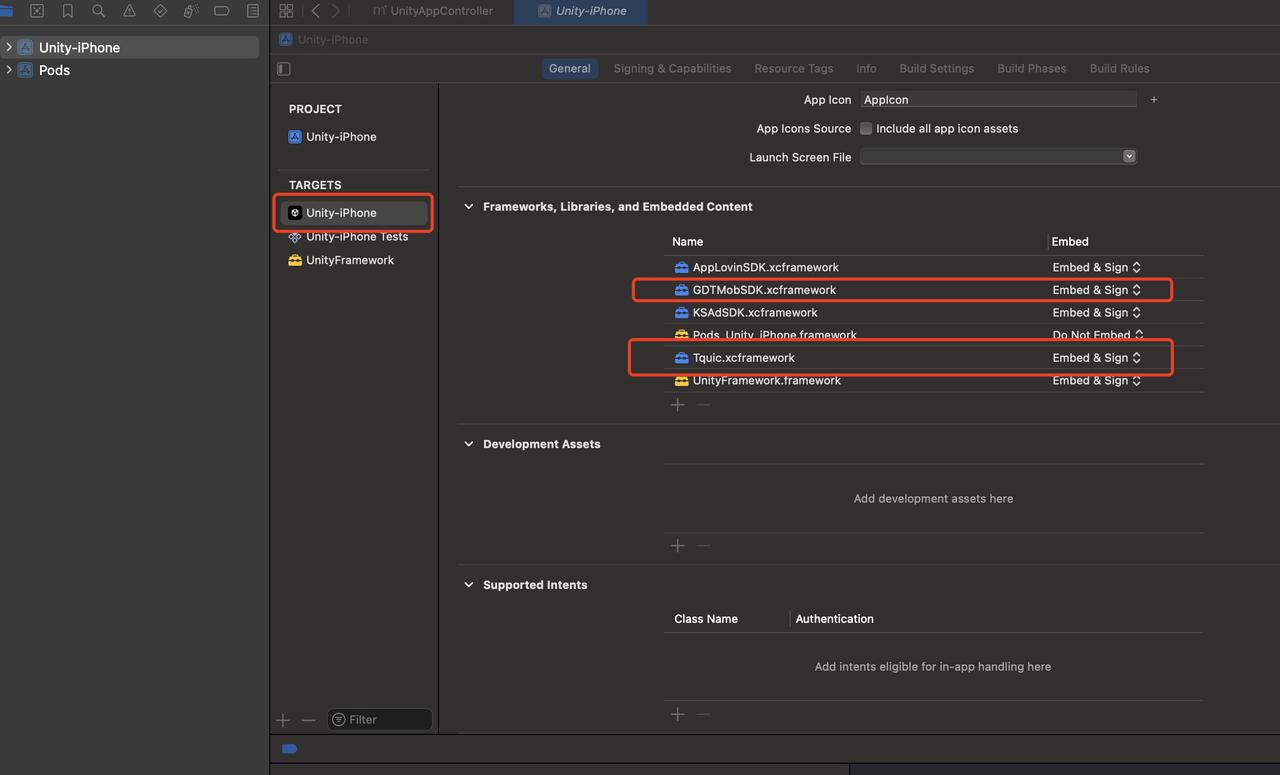Expand the Pods project in navigator

(x=9, y=70)
